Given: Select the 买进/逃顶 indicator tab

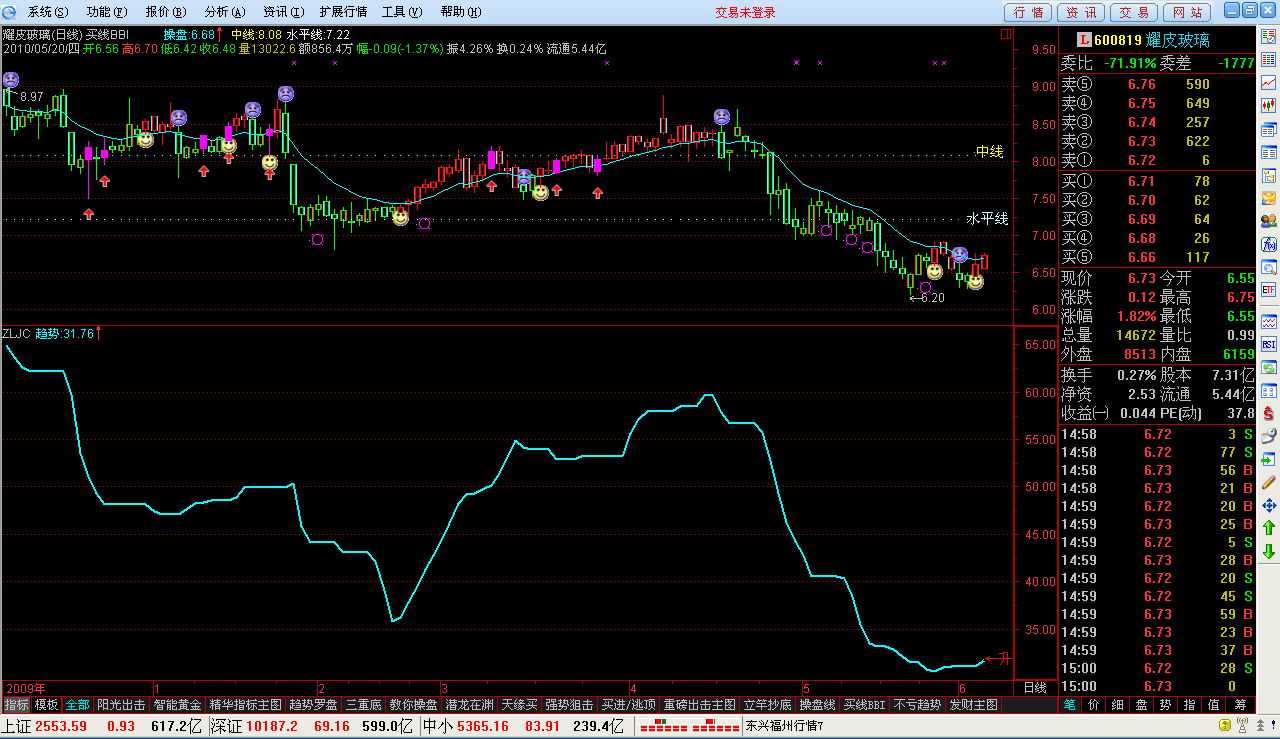Looking at the screenshot, I should coord(629,705).
